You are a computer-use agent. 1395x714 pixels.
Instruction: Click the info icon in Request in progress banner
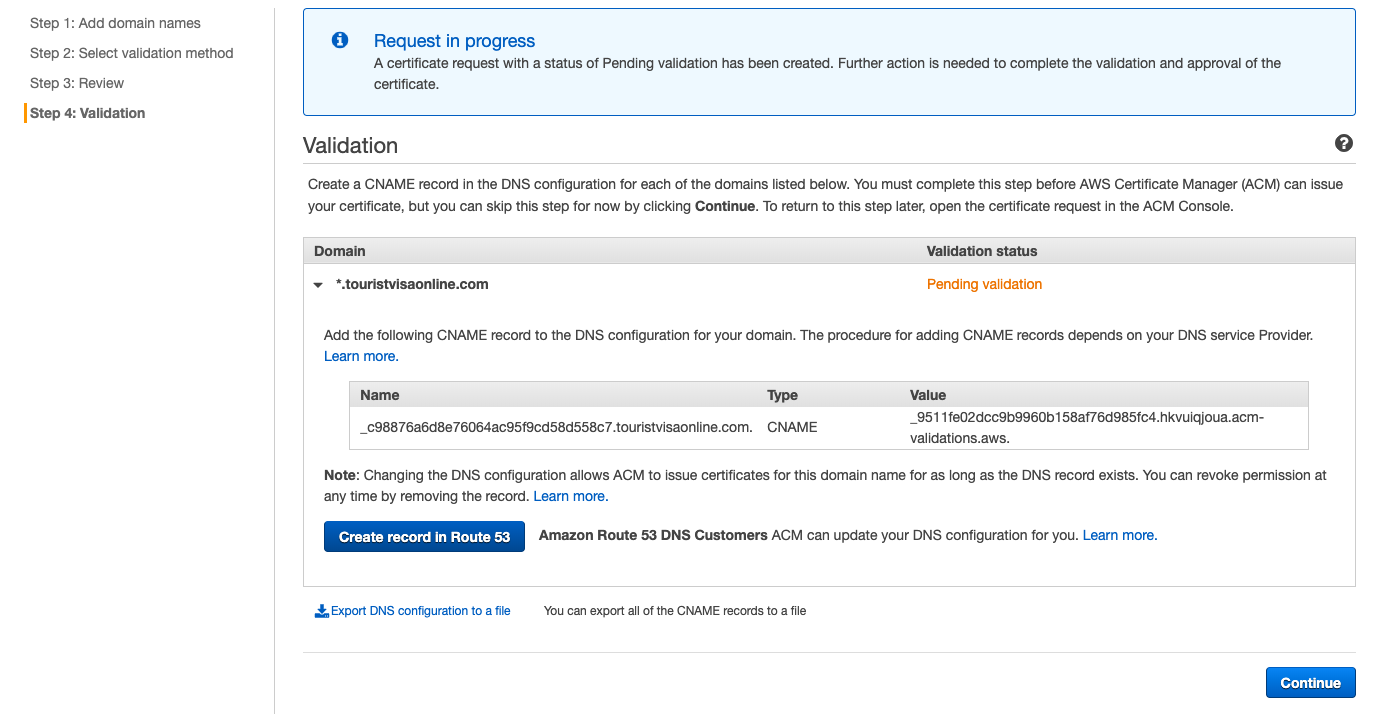coord(340,40)
